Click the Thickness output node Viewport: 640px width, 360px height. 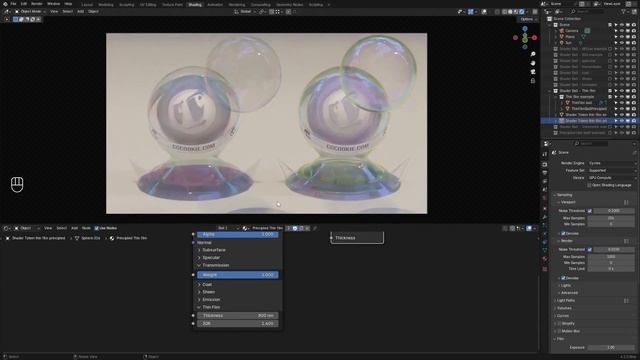click(357, 238)
